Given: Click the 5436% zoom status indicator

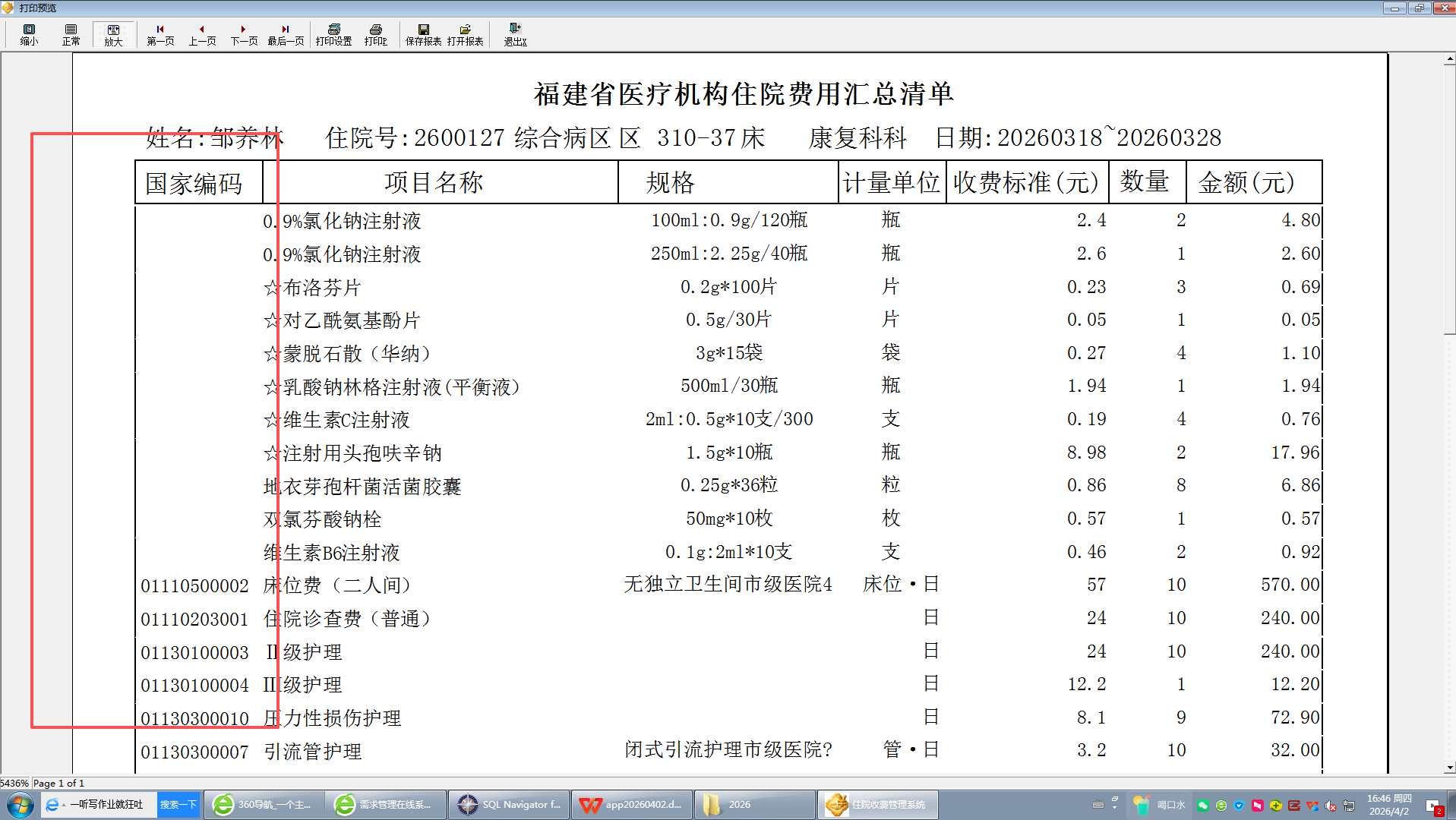Looking at the screenshot, I should 14,783.
